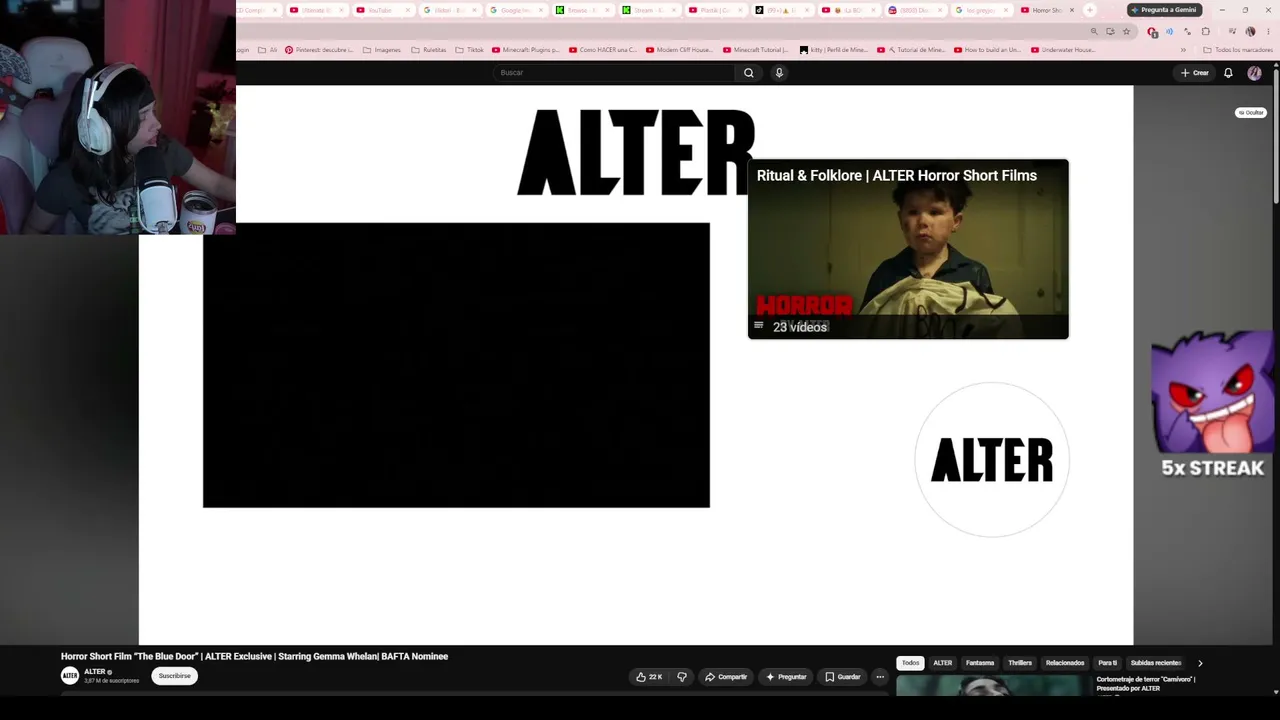
Task: Open the Crear dropdown button
Action: pyautogui.click(x=1195, y=73)
